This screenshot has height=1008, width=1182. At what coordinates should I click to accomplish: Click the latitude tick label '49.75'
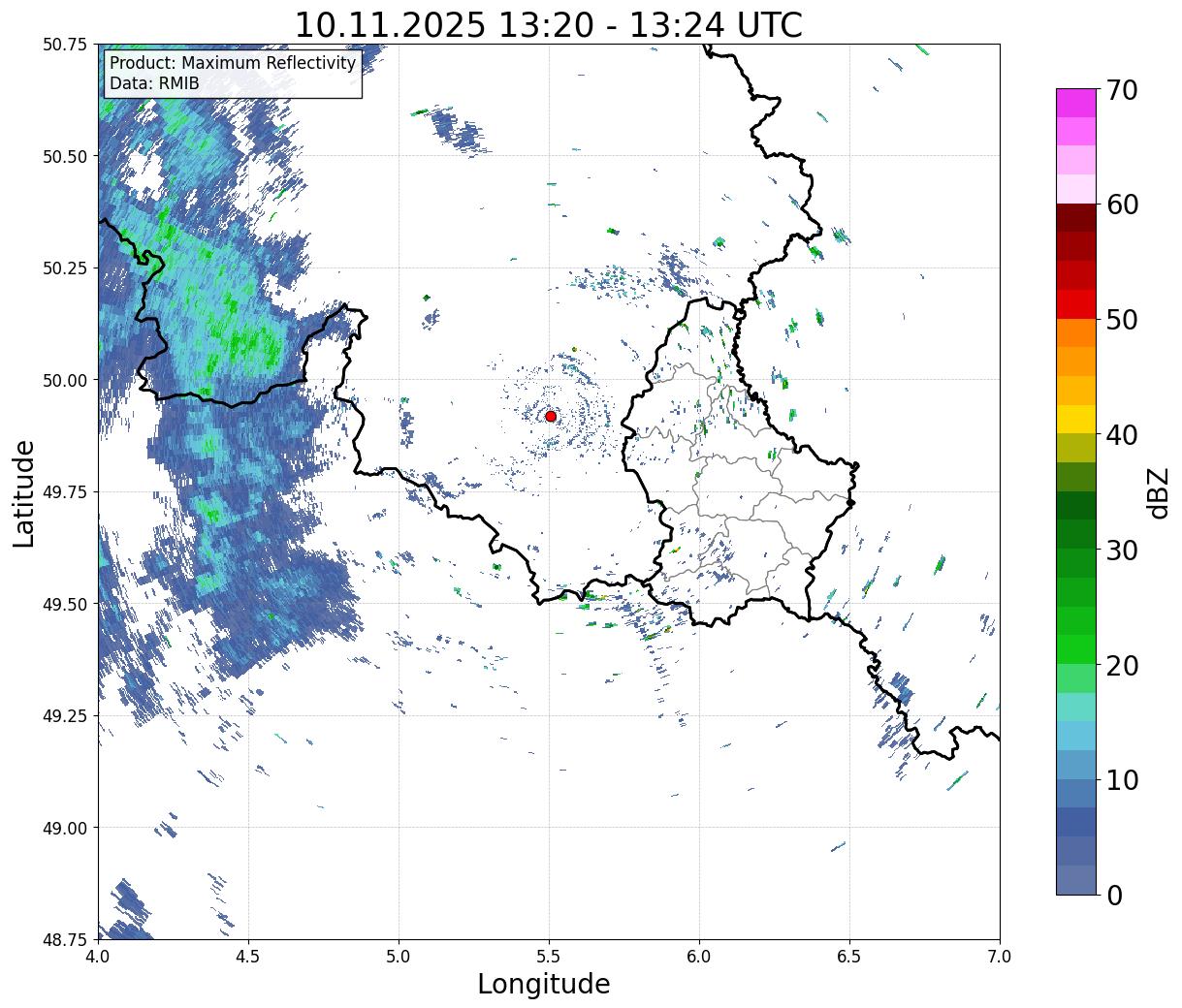pyautogui.click(x=65, y=492)
